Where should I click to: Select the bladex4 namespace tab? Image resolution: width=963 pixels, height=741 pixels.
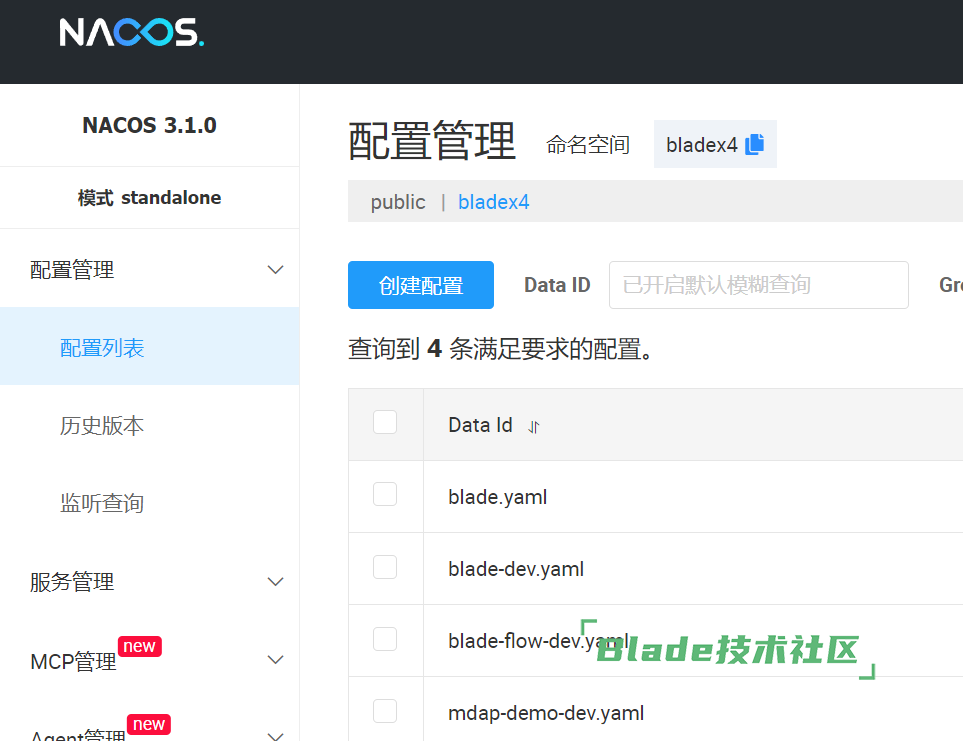click(493, 202)
